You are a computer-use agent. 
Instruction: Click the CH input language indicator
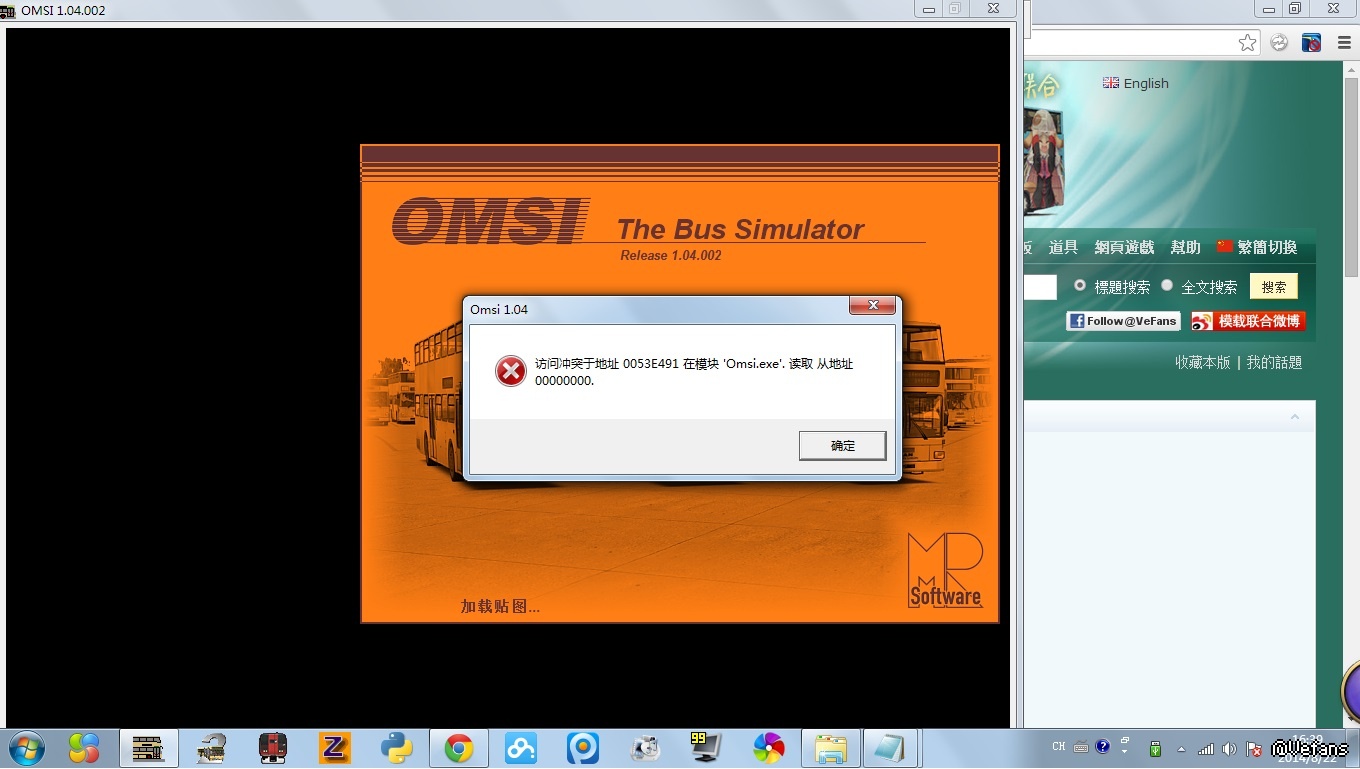(x=1059, y=747)
